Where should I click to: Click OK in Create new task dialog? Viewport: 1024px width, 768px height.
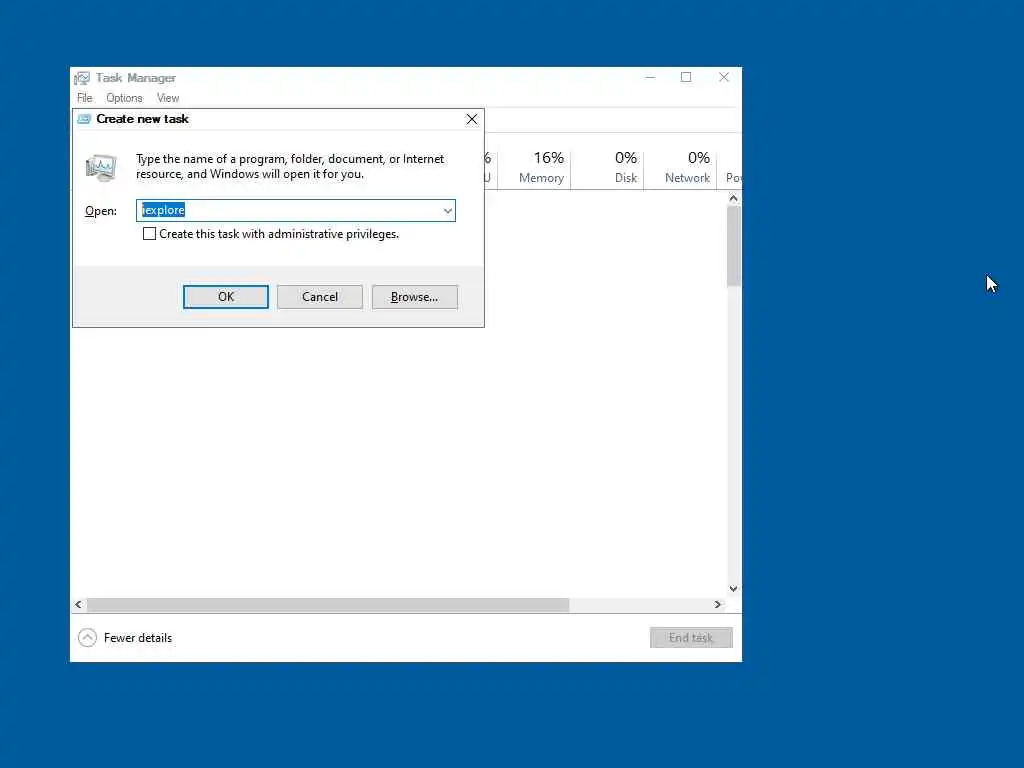pyautogui.click(x=225, y=296)
